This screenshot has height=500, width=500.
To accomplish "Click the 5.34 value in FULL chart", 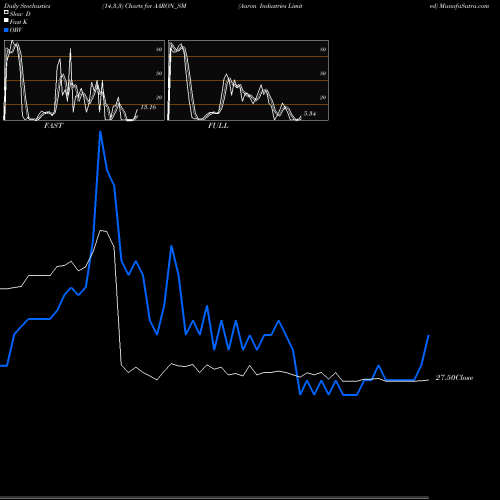I will (310, 114).
